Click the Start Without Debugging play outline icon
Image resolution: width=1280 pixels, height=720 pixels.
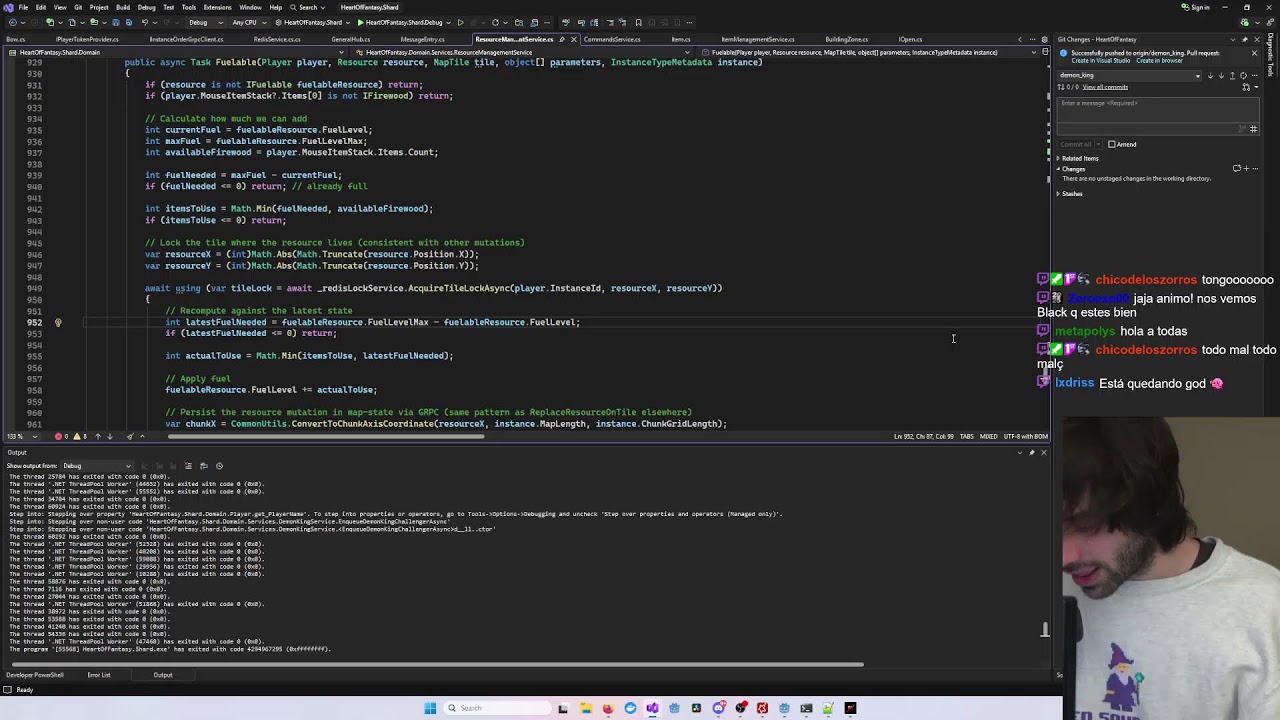460,22
